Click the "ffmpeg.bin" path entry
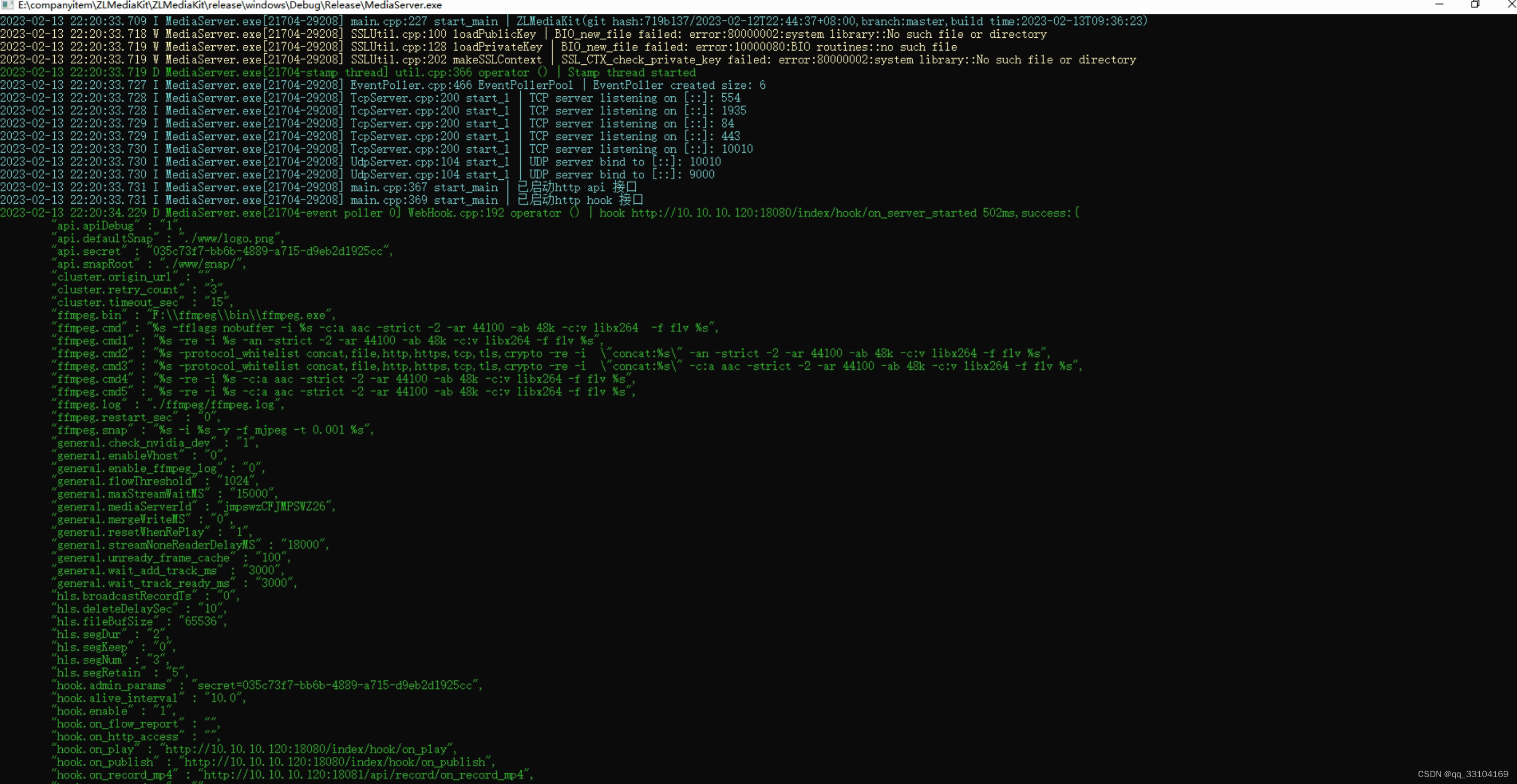Image resolution: width=1517 pixels, height=784 pixels. [194, 315]
